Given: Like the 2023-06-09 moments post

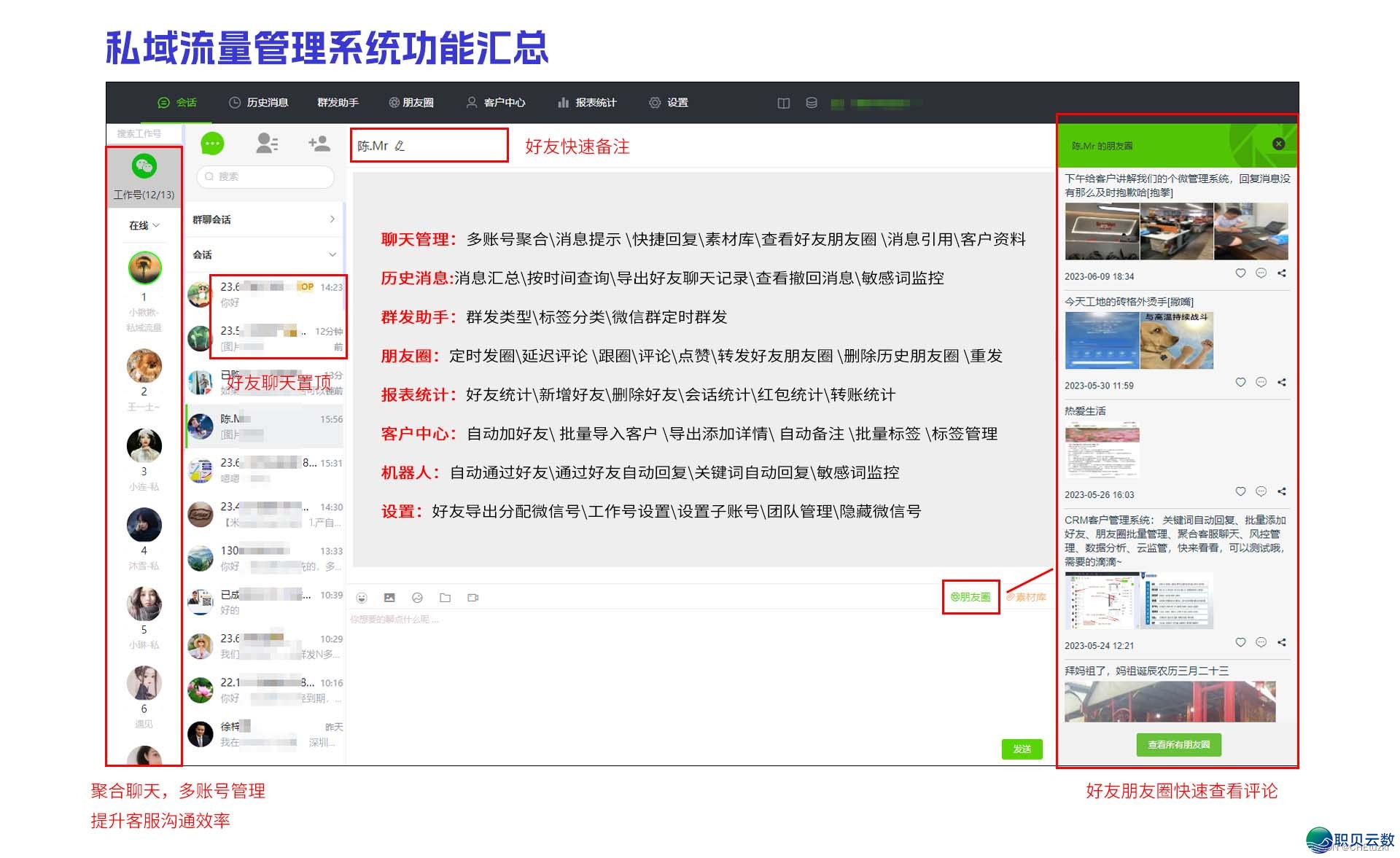Looking at the screenshot, I should (1240, 273).
